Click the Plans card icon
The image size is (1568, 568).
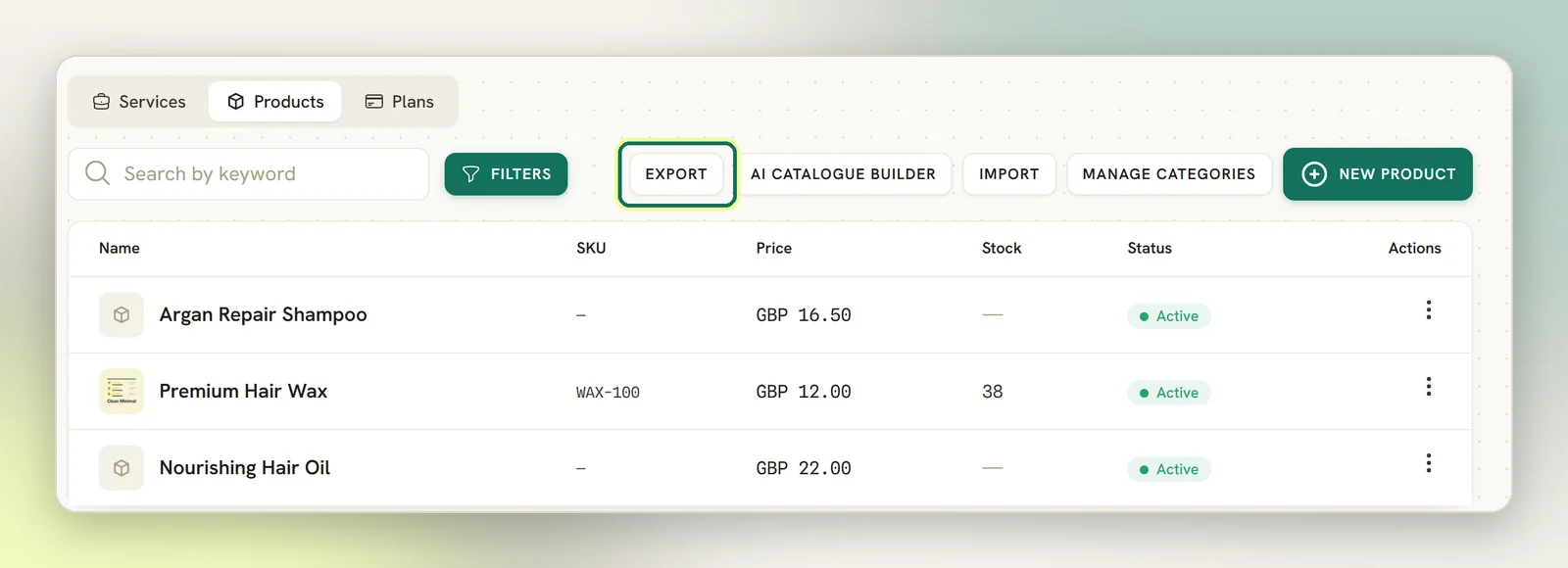click(x=374, y=102)
